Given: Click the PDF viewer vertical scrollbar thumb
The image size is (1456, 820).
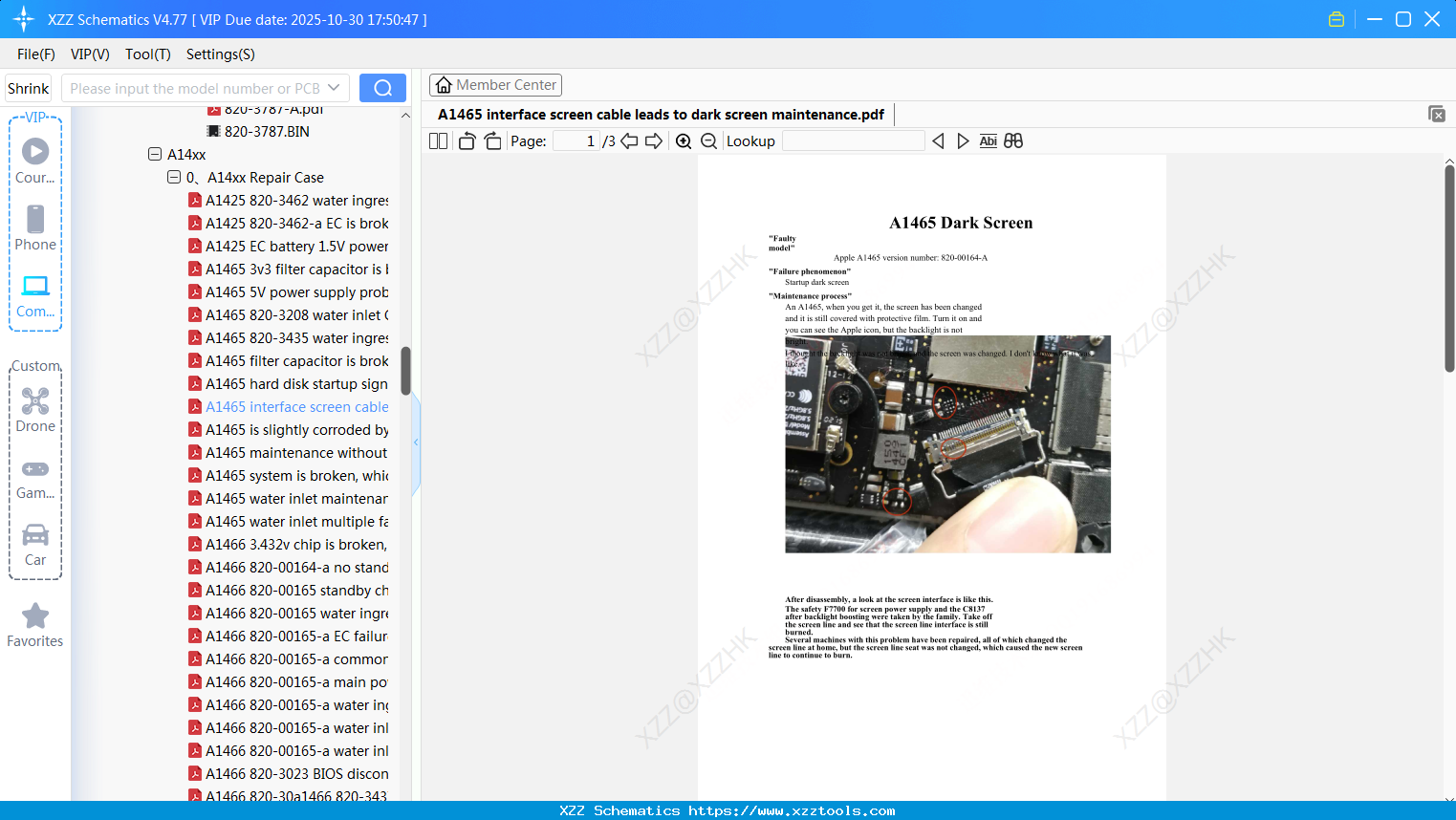Looking at the screenshot, I should pyautogui.click(x=1449, y=268).
